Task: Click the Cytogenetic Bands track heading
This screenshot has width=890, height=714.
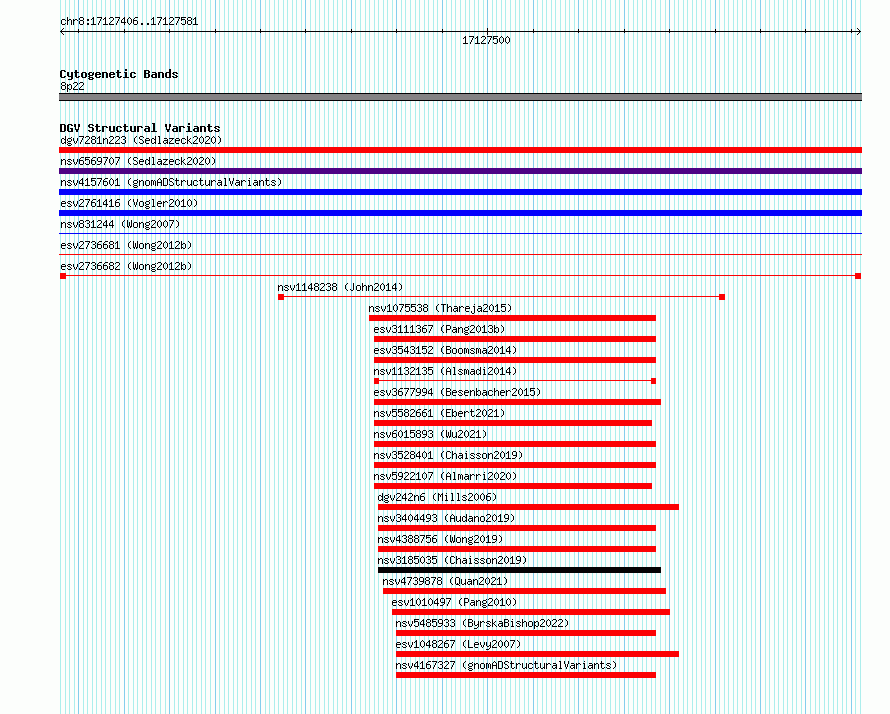Action: [x=119, y=74]
